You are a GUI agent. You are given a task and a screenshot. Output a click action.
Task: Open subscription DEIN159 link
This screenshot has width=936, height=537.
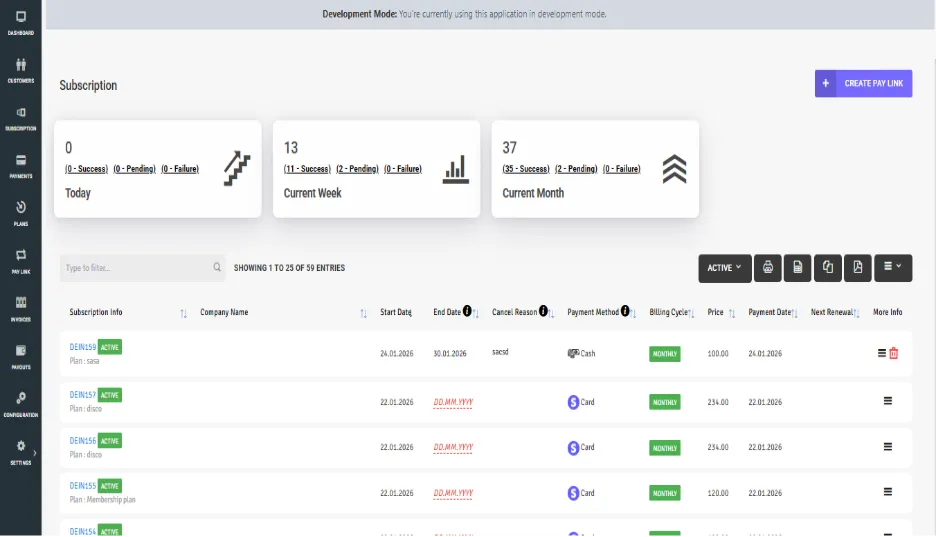[x=82, y=347]
